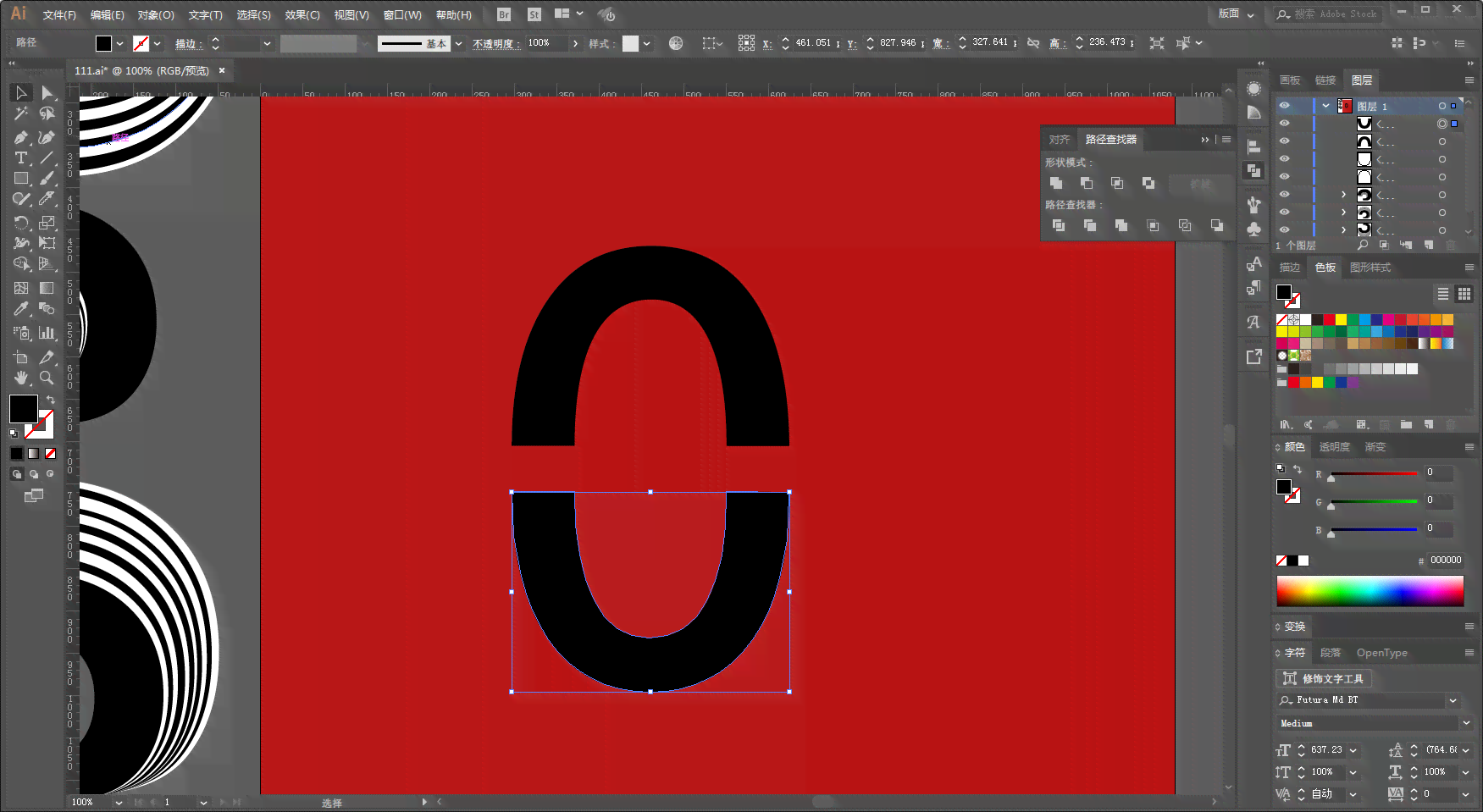The width and height of the screenshot is (1483, 812).
Task: Open the Medium font style dropdown
Action: click(x=1466, y=723)
